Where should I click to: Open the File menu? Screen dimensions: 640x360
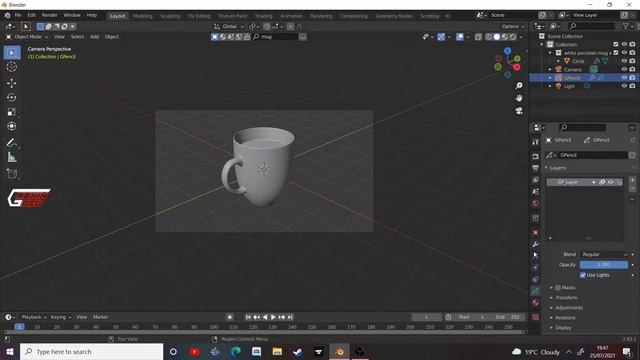(18, 15)
